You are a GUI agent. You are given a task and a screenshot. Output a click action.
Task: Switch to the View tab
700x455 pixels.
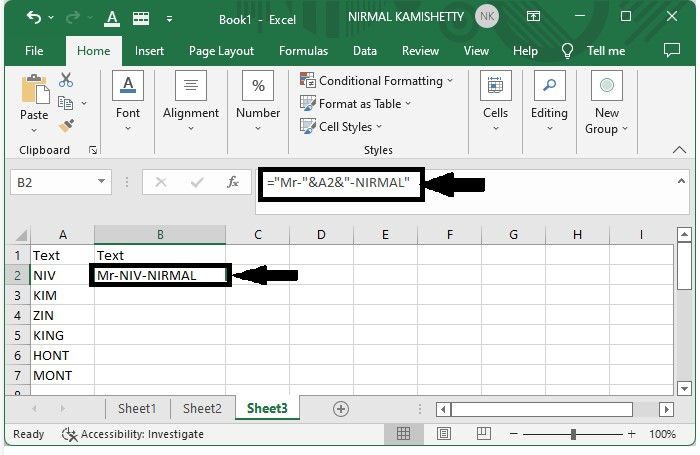[x=476, y=51]
